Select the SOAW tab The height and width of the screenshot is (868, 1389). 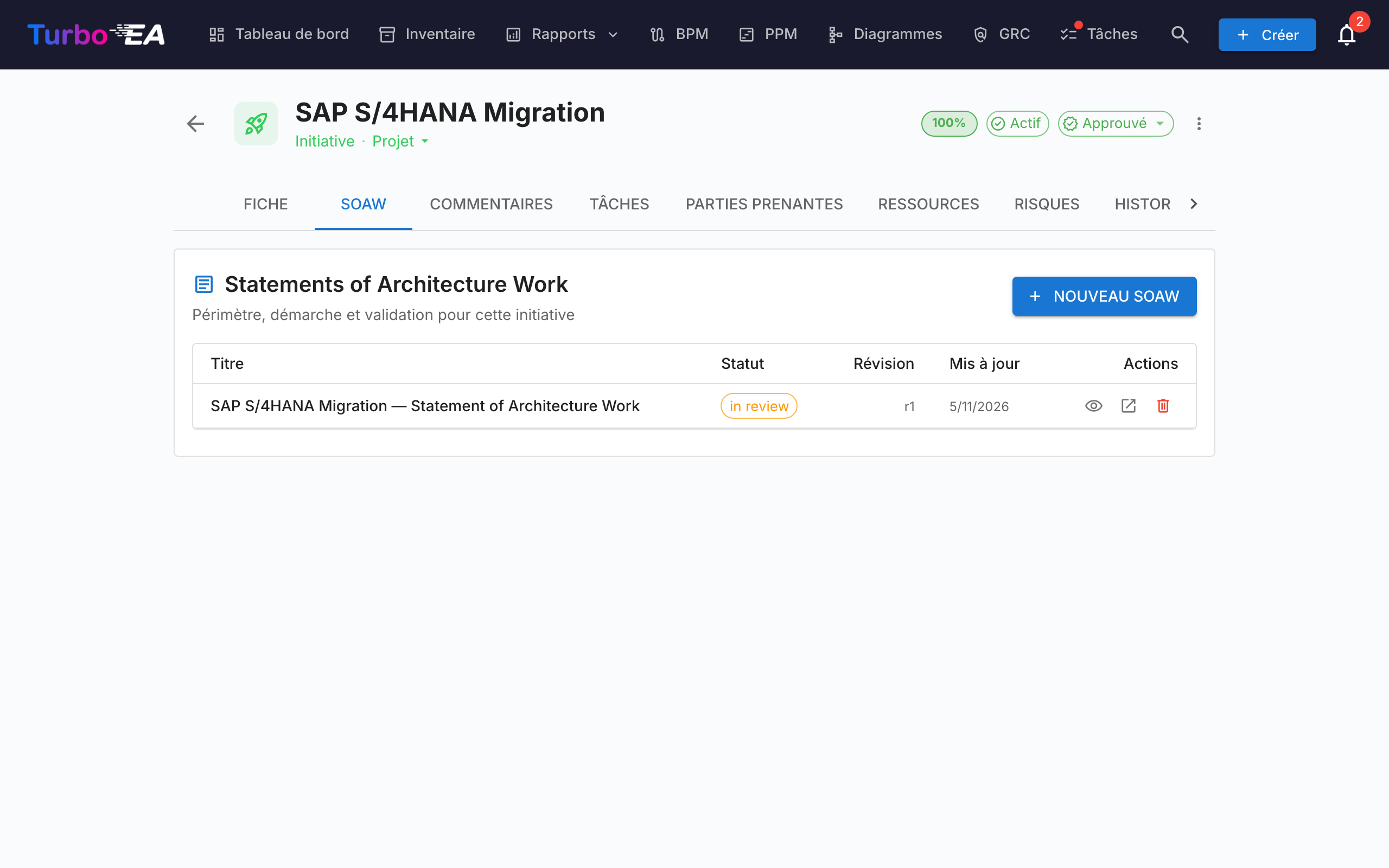tap(364, 204)
